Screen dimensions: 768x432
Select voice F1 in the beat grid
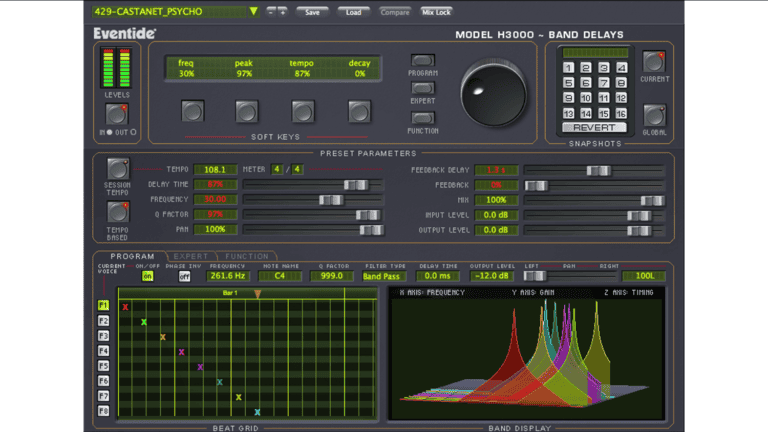(103, 305)
